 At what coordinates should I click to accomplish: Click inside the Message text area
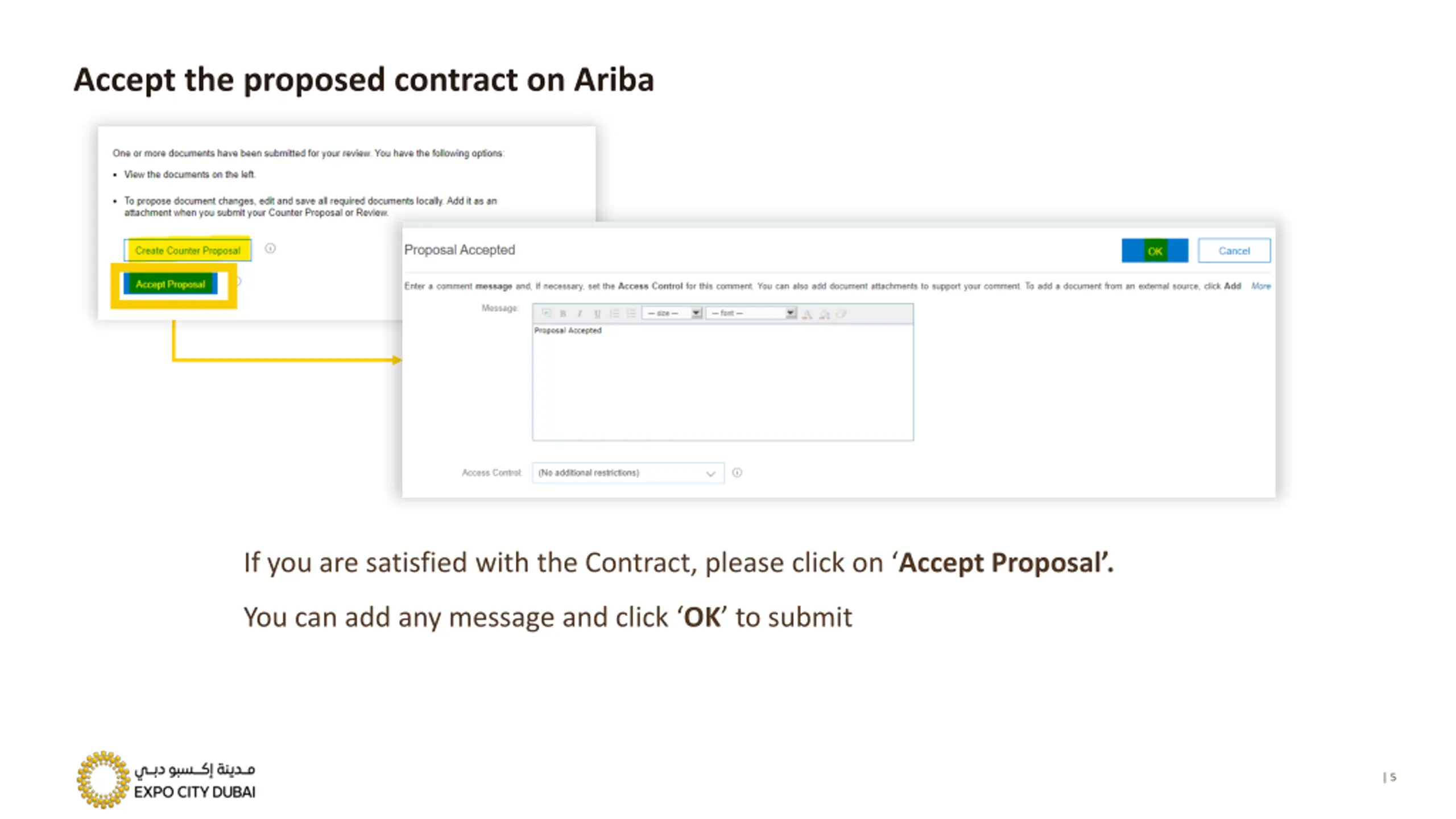click(x=723, y=382)
